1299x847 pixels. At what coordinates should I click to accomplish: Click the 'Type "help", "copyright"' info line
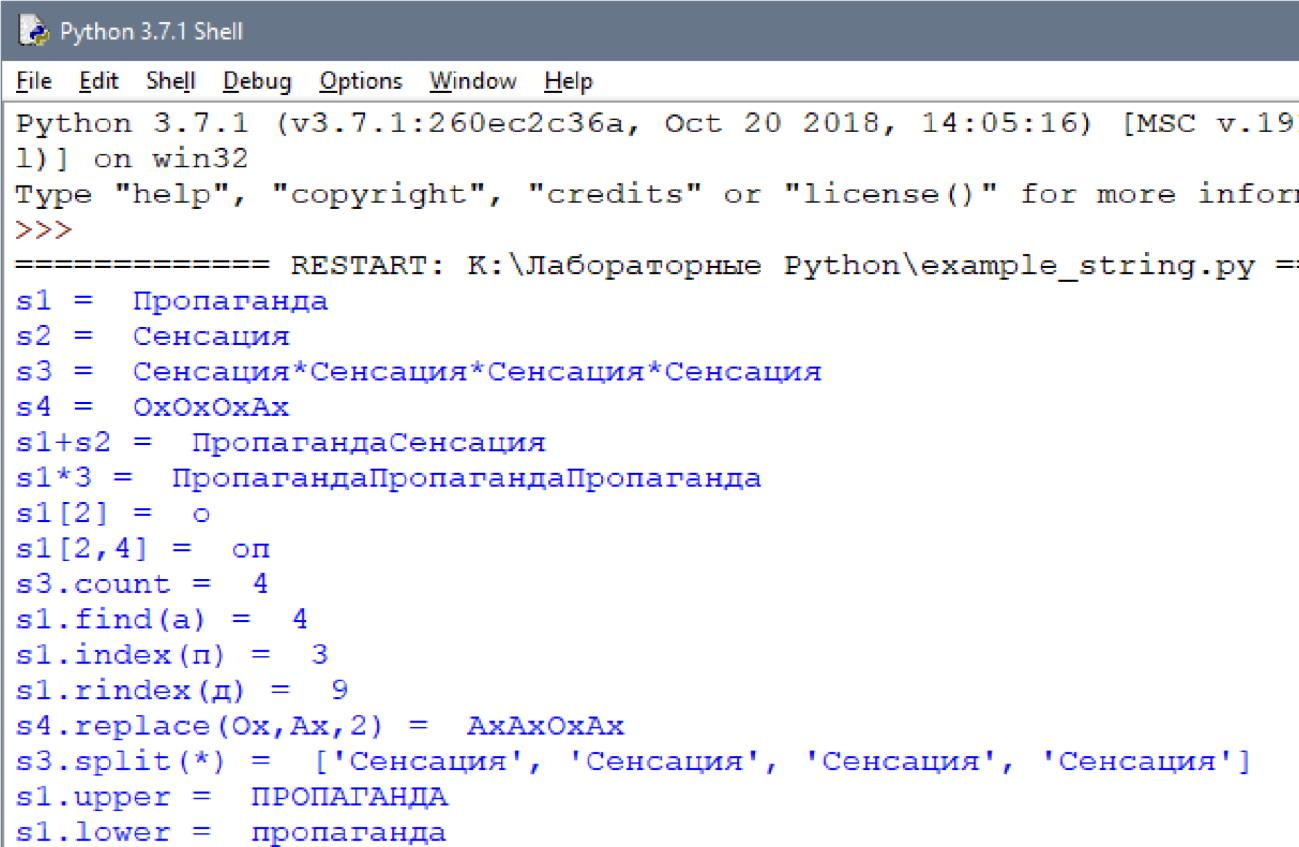658,196
